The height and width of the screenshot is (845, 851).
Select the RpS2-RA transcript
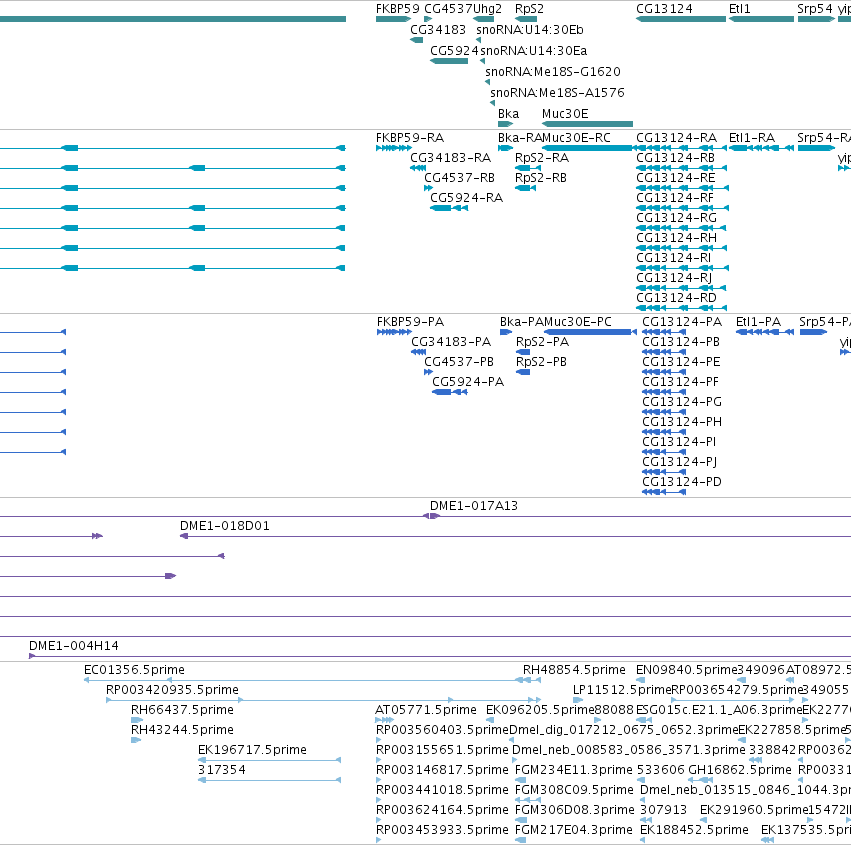tap(528, 168)
